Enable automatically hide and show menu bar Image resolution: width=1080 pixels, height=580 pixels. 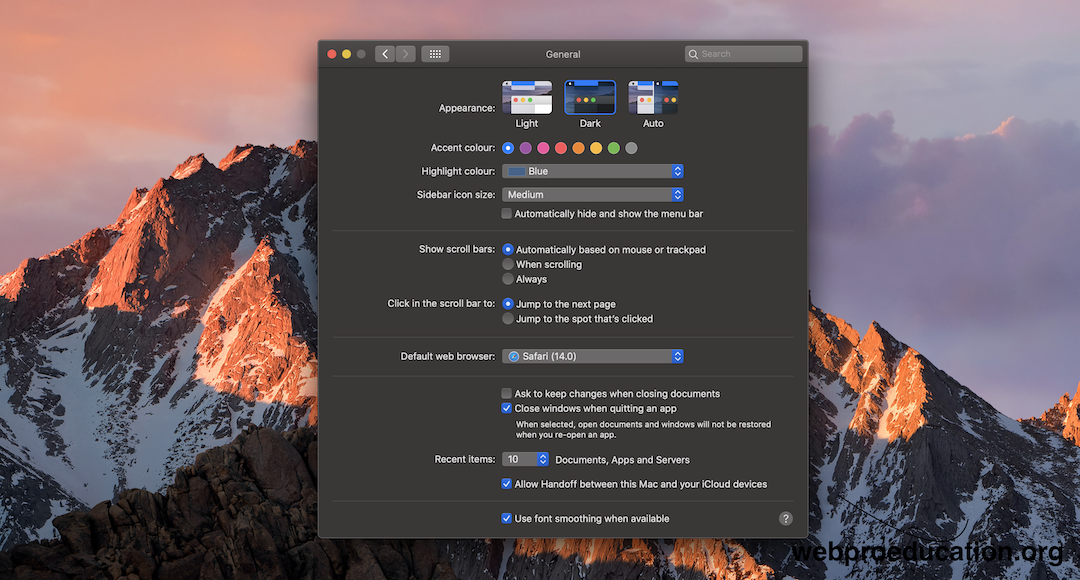[x=507, y=214]
